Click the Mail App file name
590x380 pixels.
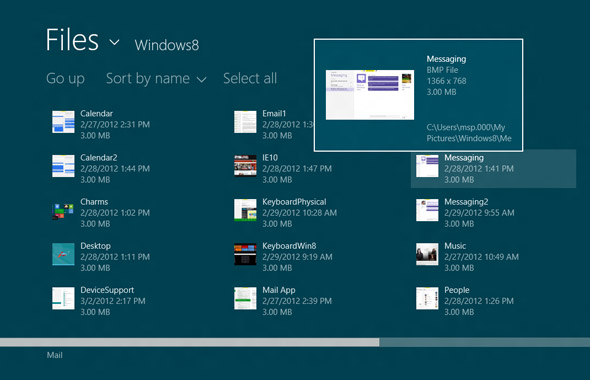tap(279, 290)
